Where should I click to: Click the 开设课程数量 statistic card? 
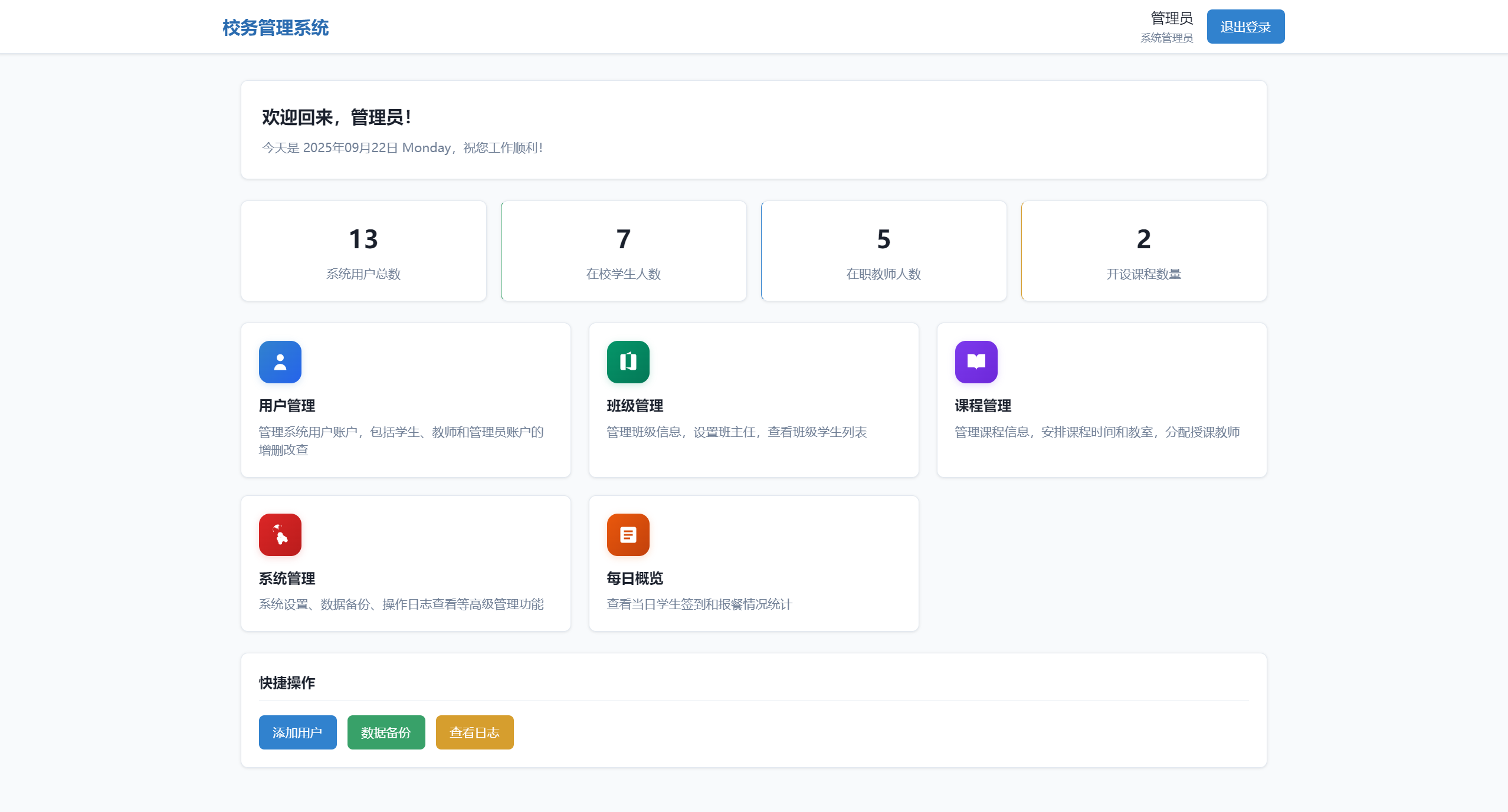(x=1143, y=251)
